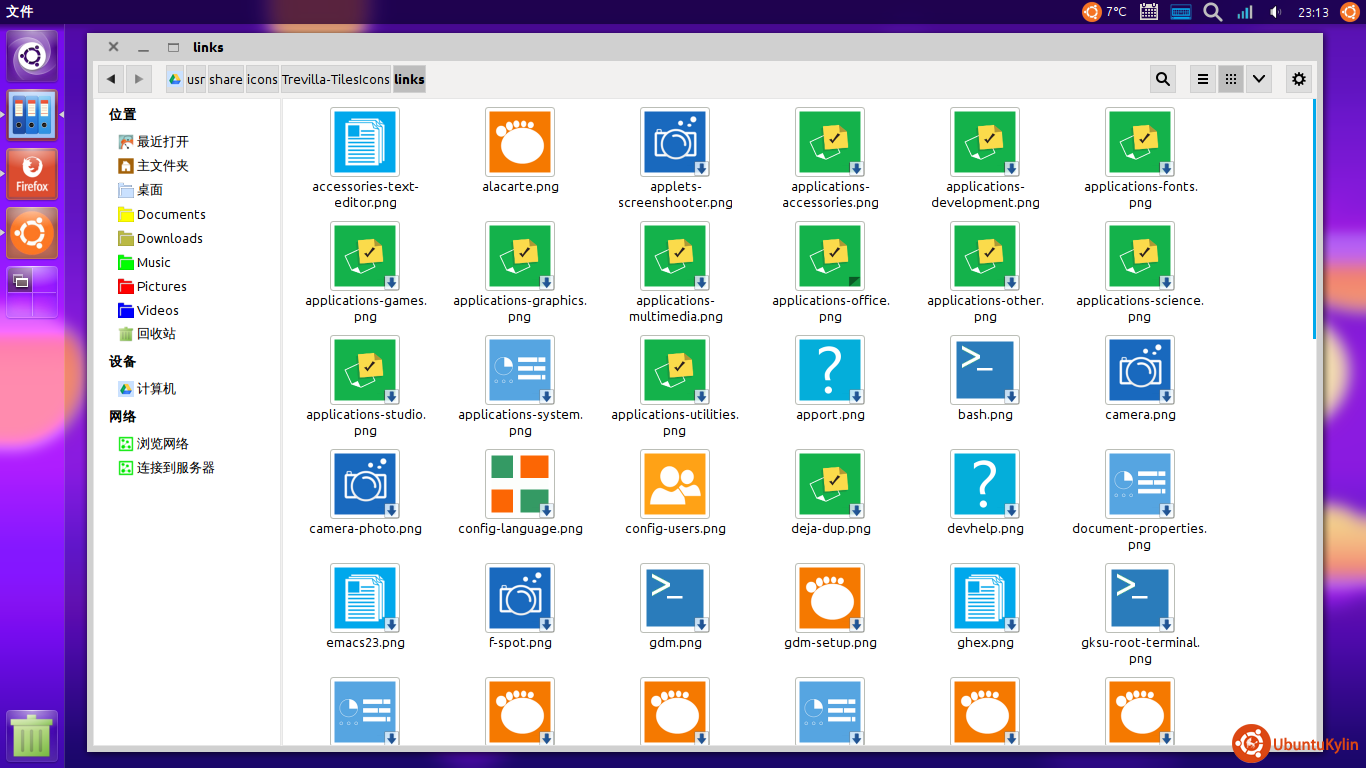The image size is (1366, 768).
Task: Click 连接到服务器 in the sidebar
Action: 175,468
